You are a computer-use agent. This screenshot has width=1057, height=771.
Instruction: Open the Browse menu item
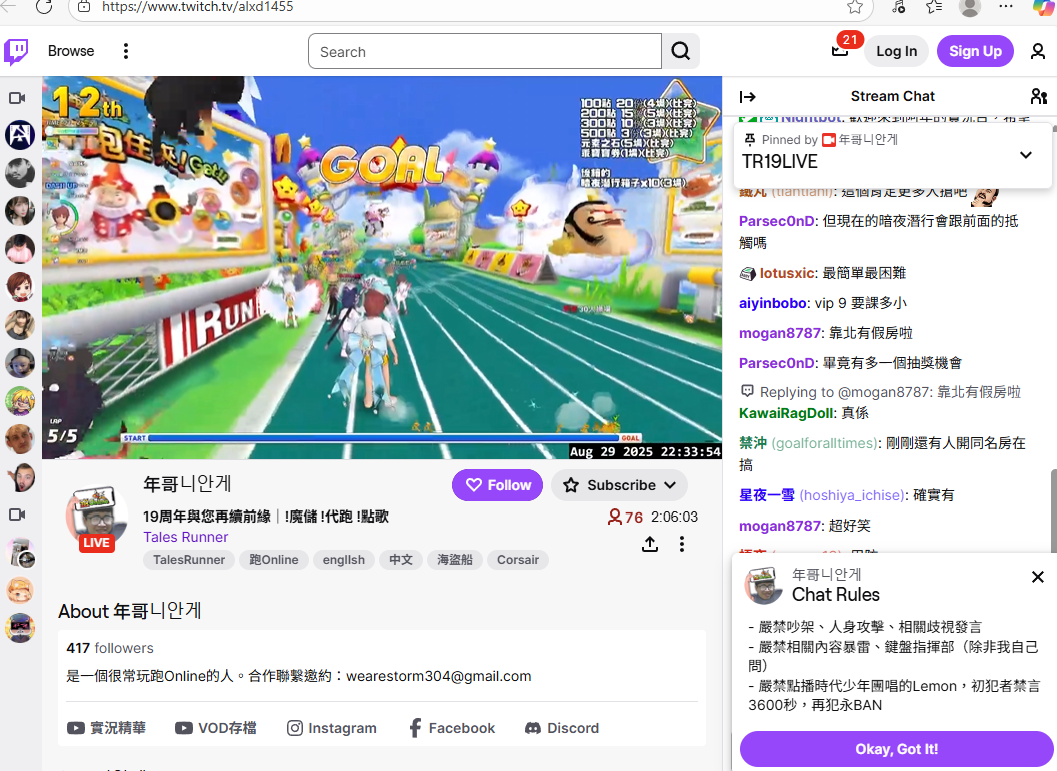pyautogui.click(x=71, y=51)
